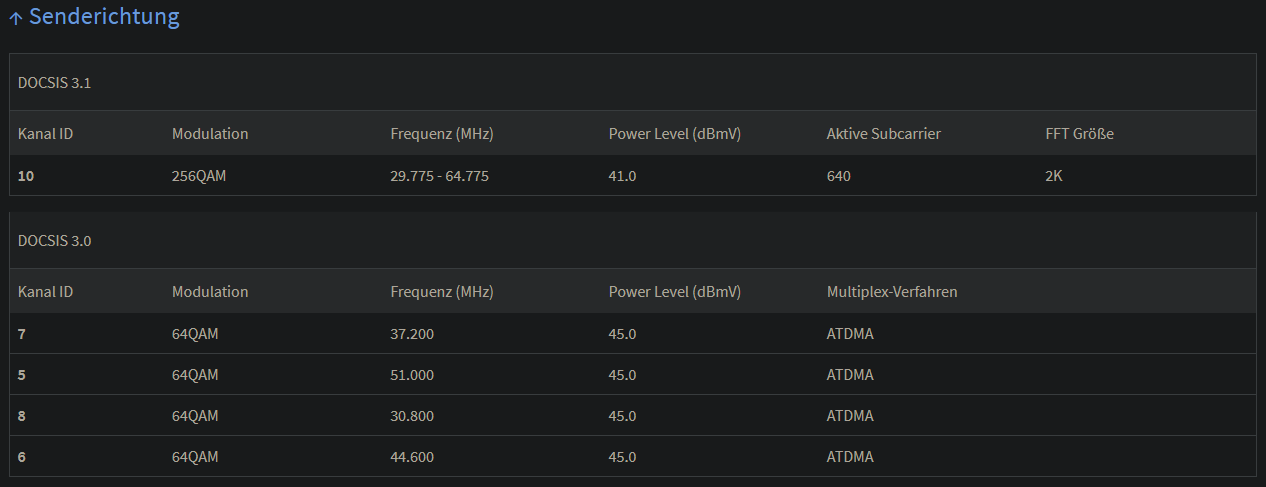Select the DOCSIS 3.1 table title

[x=55, y=83]
